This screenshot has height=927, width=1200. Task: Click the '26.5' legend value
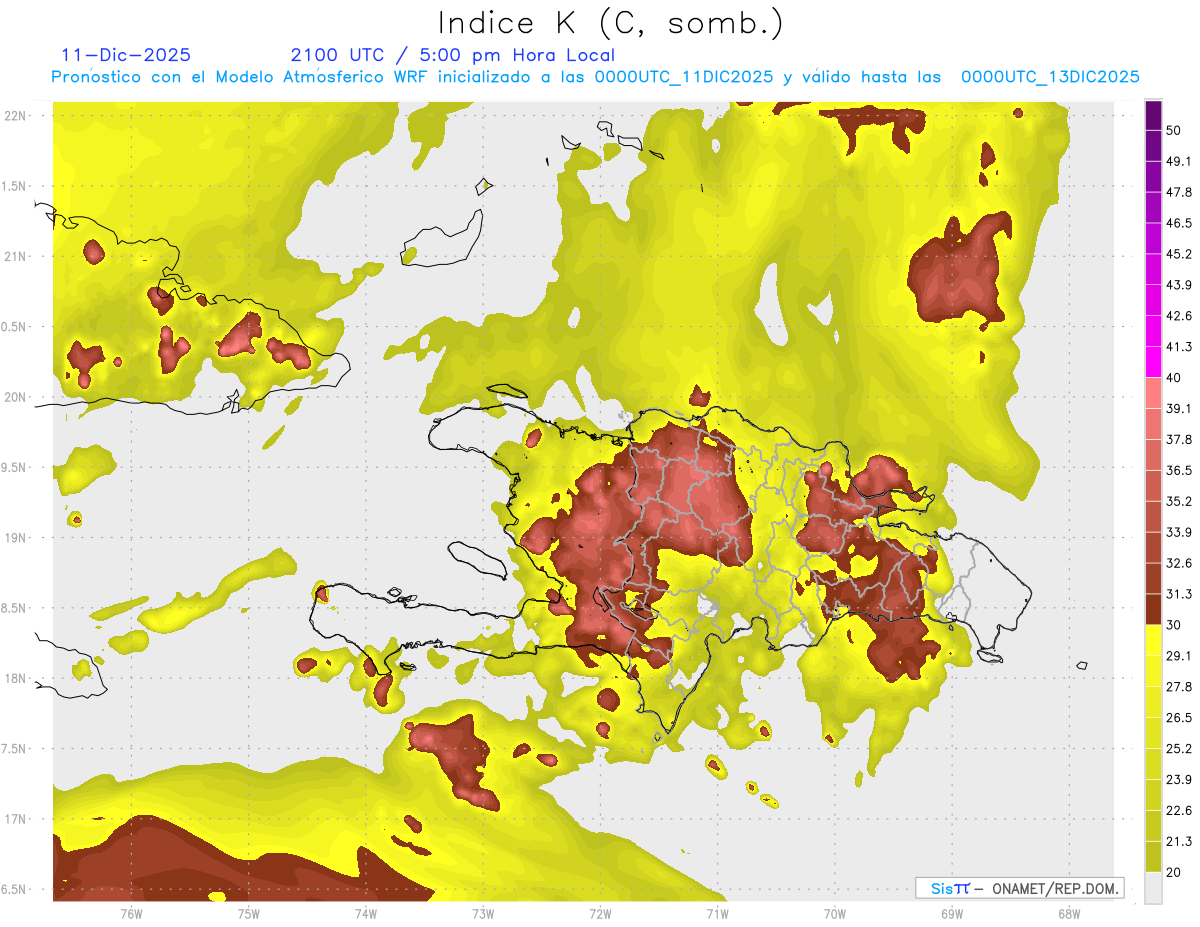(x=1179, y=718)
